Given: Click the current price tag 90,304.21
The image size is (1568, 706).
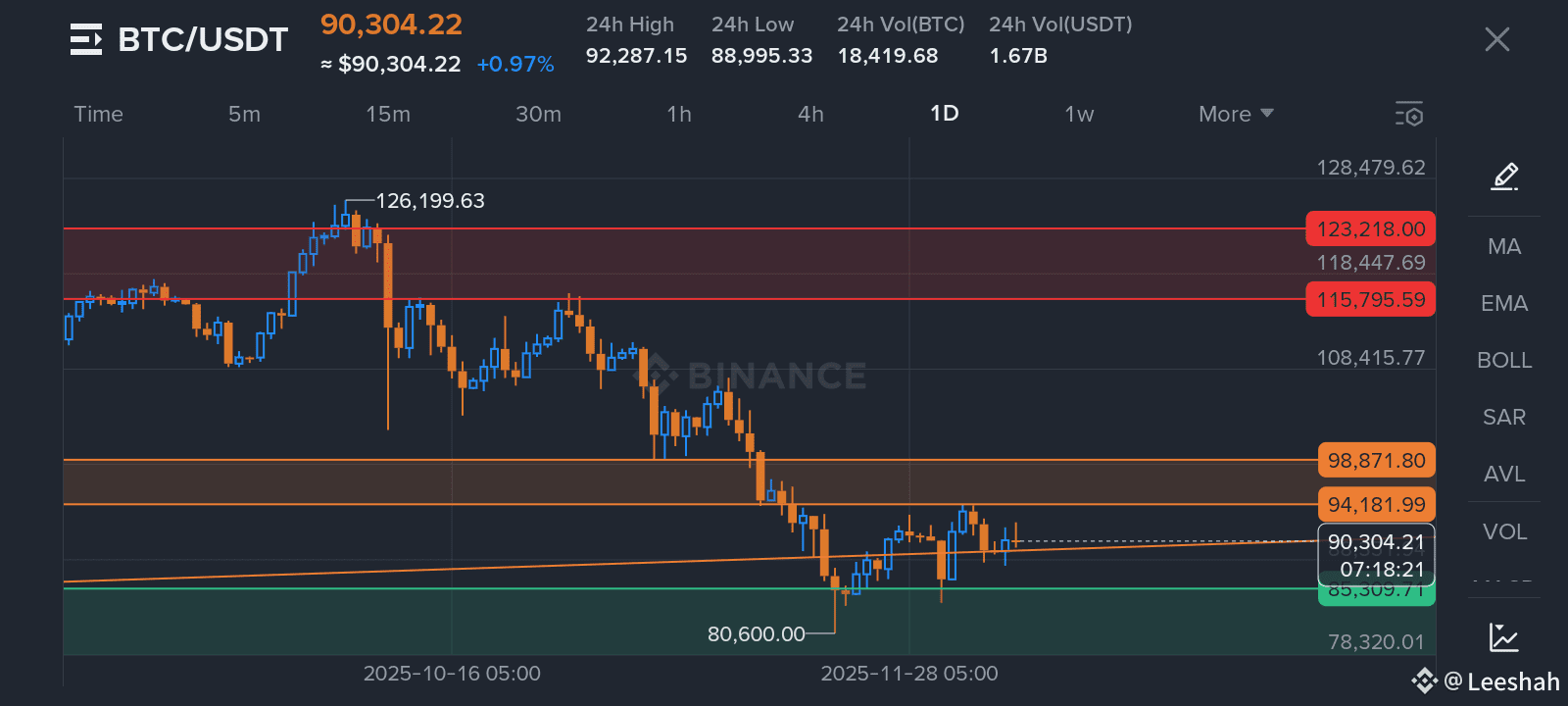Looking at the screenshot, I should click(1376, 542).
